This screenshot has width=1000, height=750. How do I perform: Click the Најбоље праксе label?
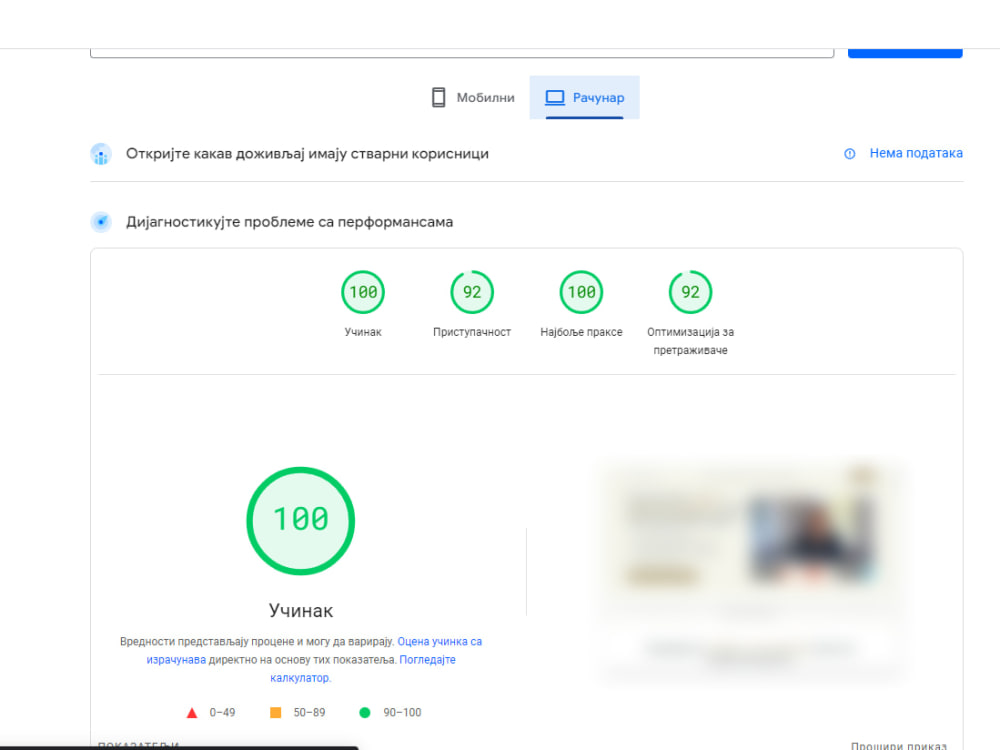(x=581, y=332)
